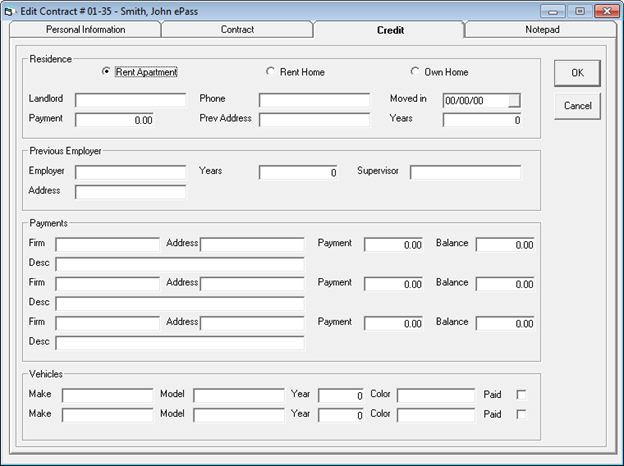Go to the Notepad tab

tap(542, 29)
